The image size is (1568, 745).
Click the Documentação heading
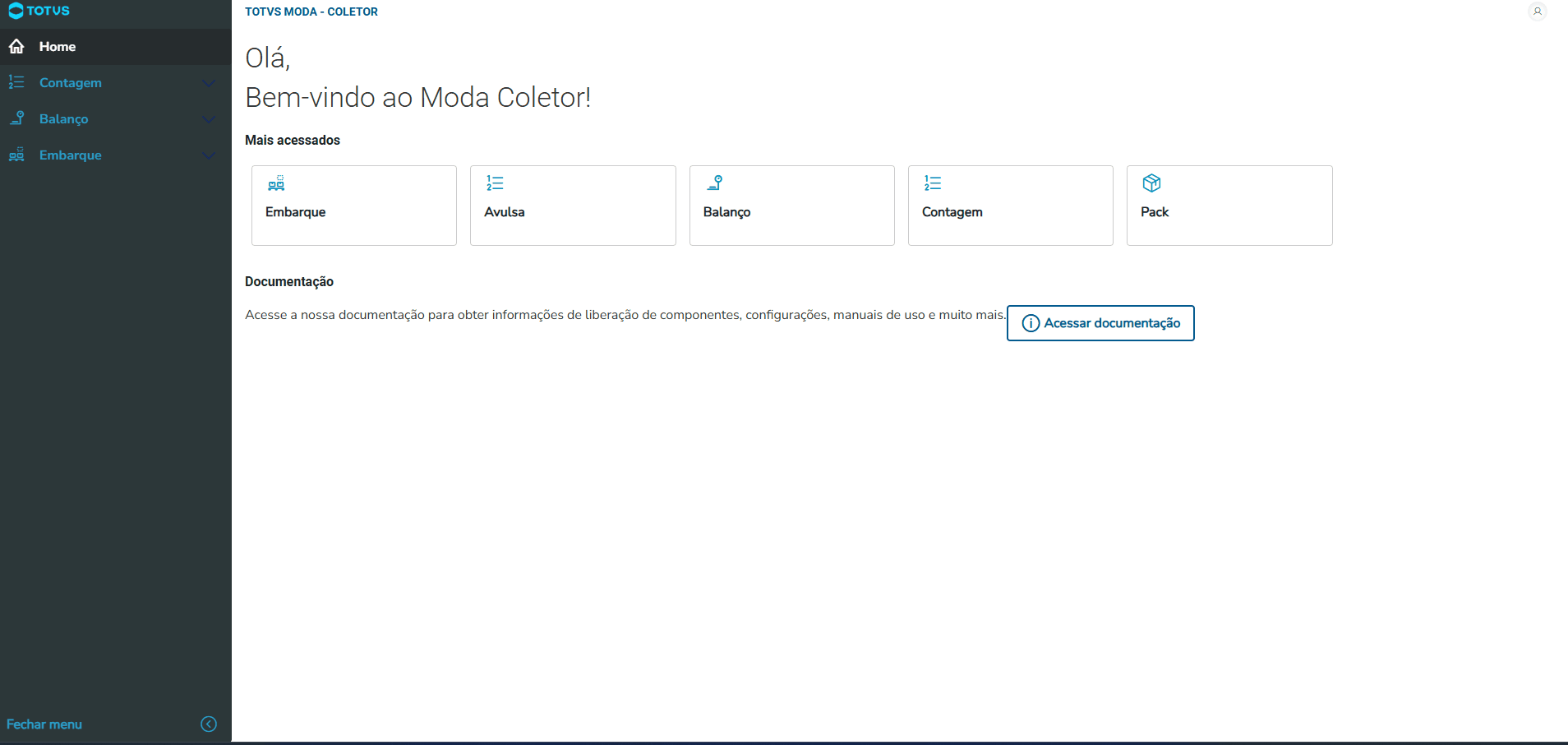[289, 281]
